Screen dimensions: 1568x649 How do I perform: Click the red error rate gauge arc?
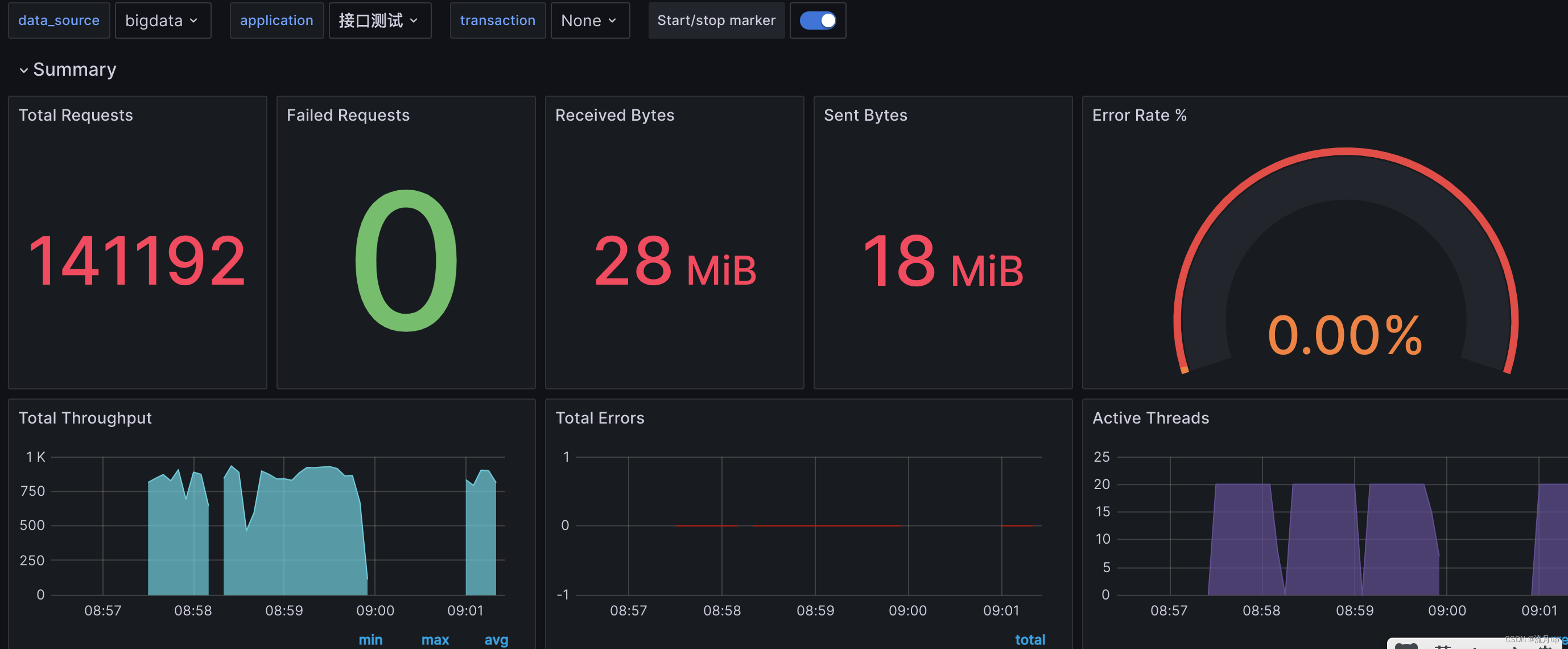point(1346,152)
